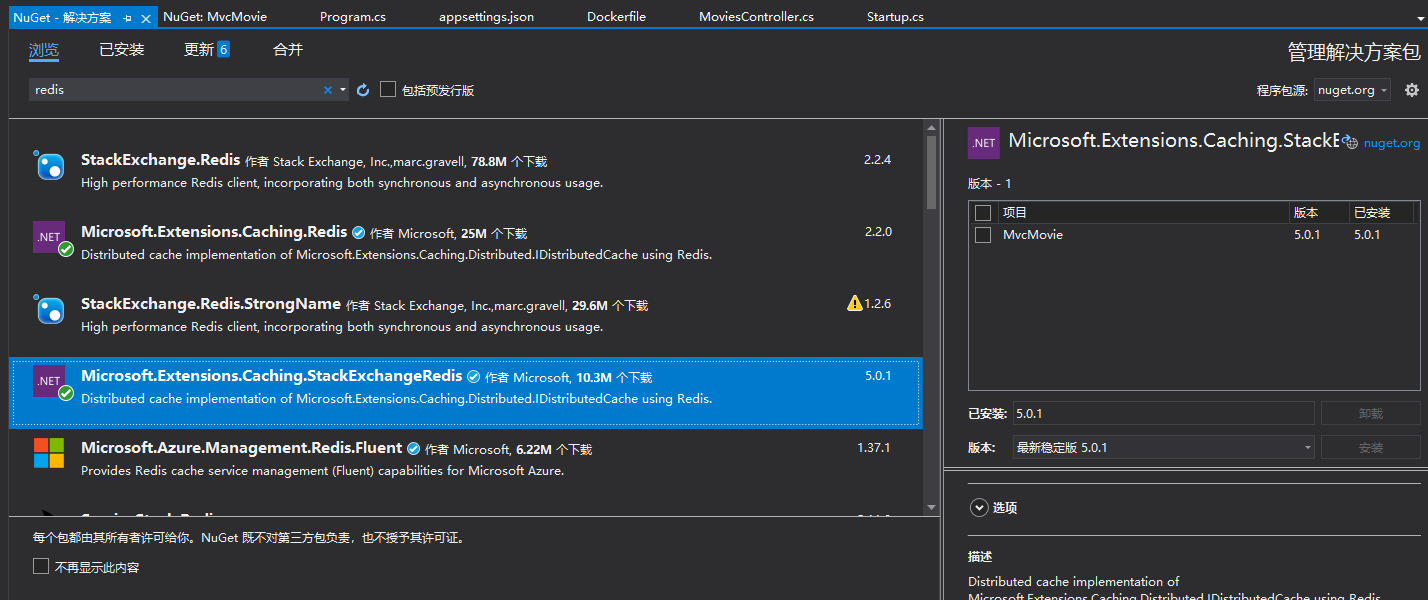The width and height of the screenshot is (1428, 600).
Task: Click the Microsoft.Azure.Management.Redis.Fluent Windows logo icon
Action: pyautogui.click(x=49, y=453)
